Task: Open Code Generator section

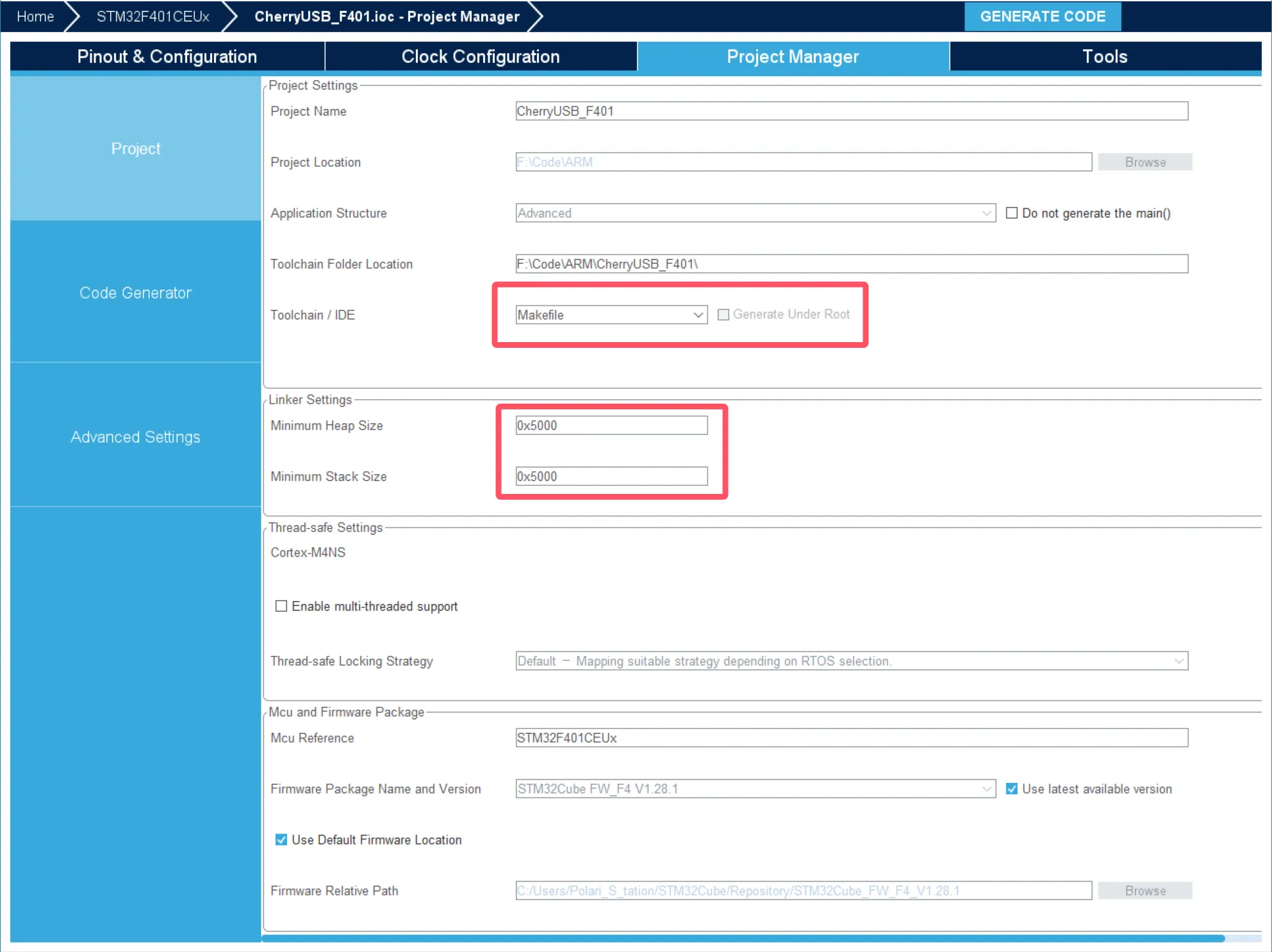Action: [x=135, y=293]
